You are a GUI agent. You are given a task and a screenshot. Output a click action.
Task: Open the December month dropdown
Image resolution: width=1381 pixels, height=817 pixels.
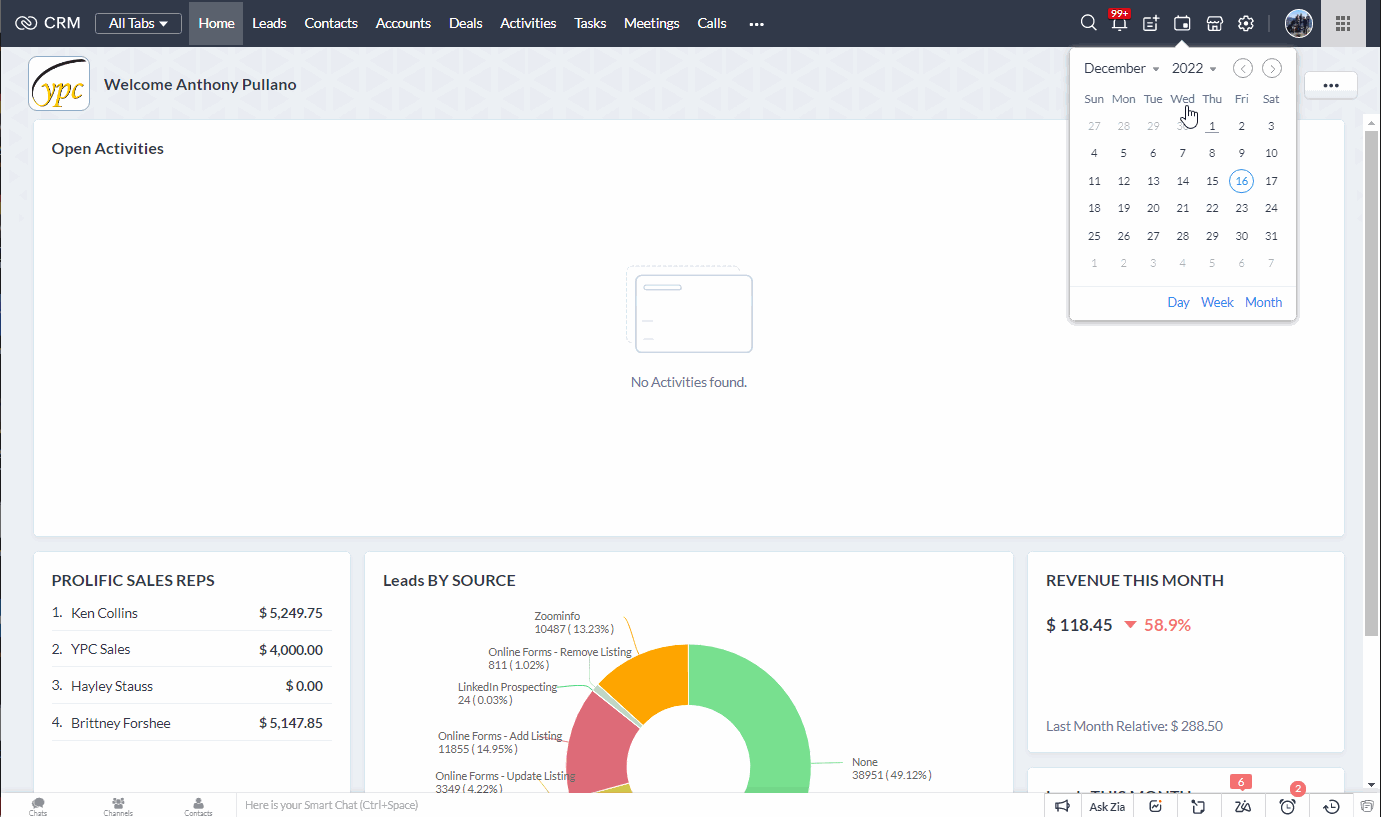tap(1121, 69)
